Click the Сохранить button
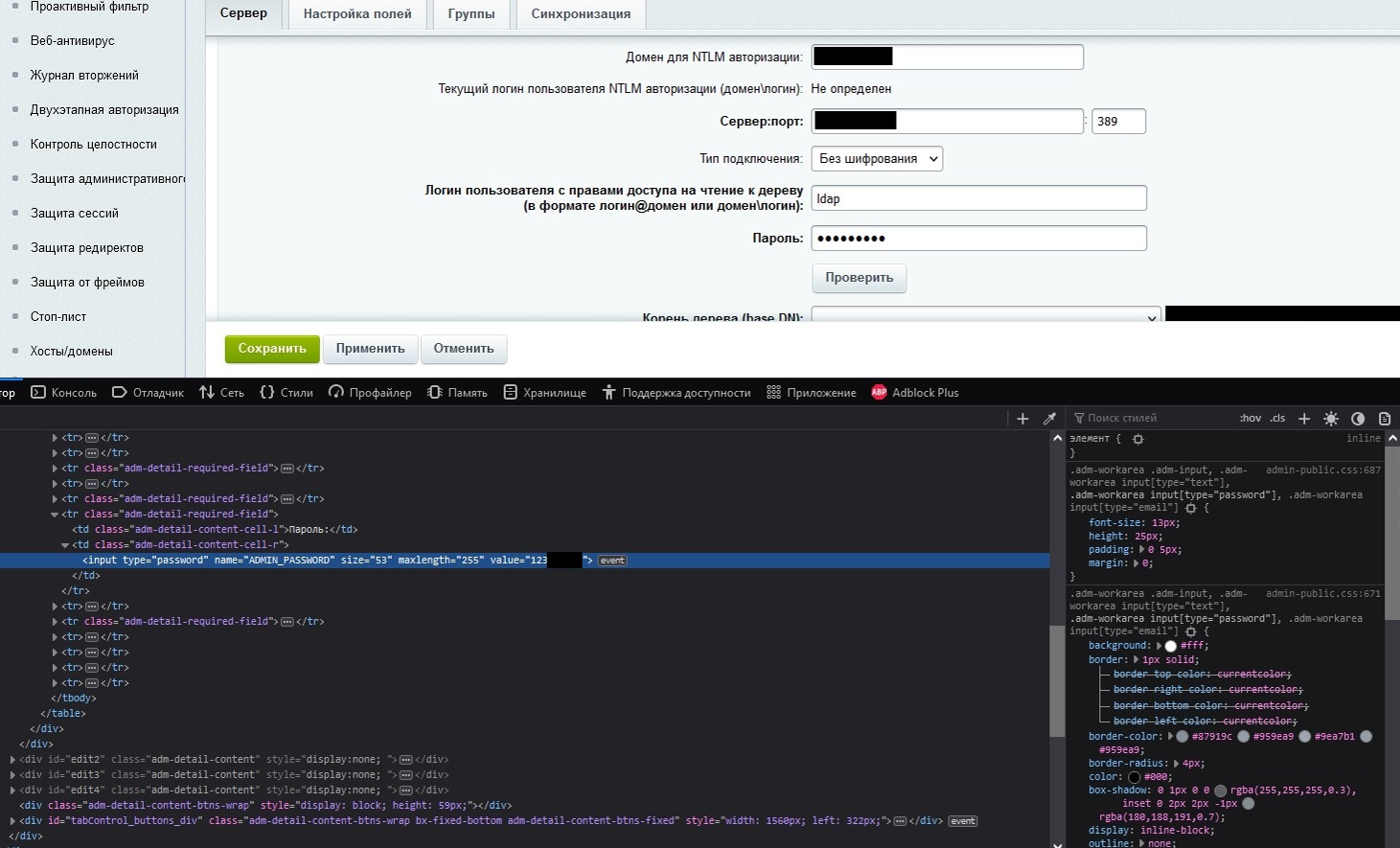The width and height of the screenshot is (1400, 848). [272, 349]
